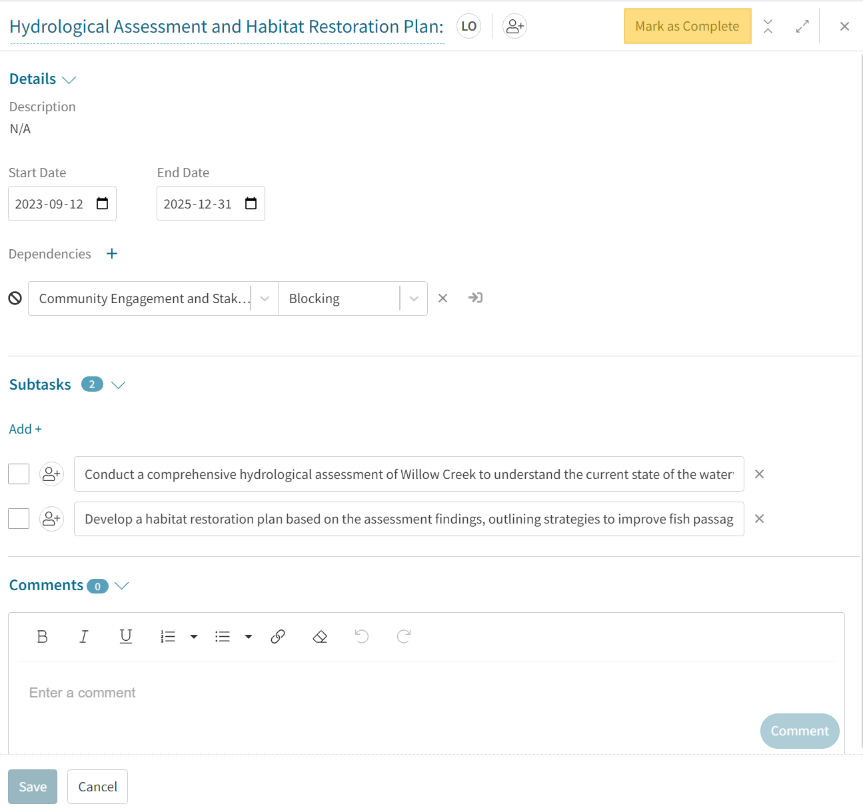863x810 pixels.
Task: Toggle bold formatting in comment editor
Action: tap(42, 636)
